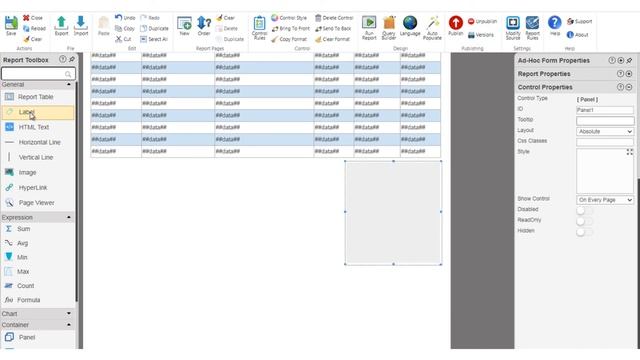Select the Page Viewer control
Viewport: 640px width, 360px height.
38,202
